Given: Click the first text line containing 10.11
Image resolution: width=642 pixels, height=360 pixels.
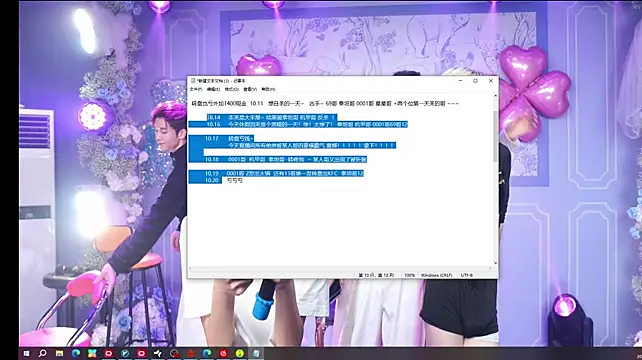Looking at the screenshot, I should (326, 104).
